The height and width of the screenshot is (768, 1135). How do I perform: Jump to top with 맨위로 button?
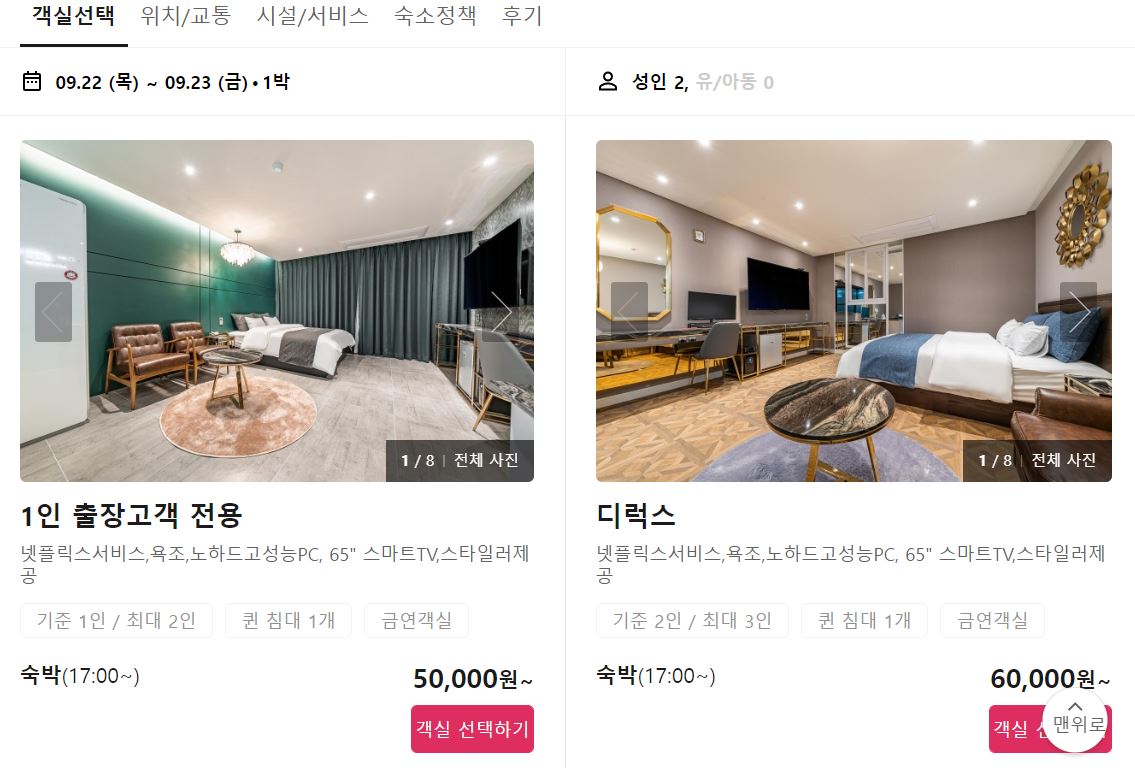[1077, 720]
